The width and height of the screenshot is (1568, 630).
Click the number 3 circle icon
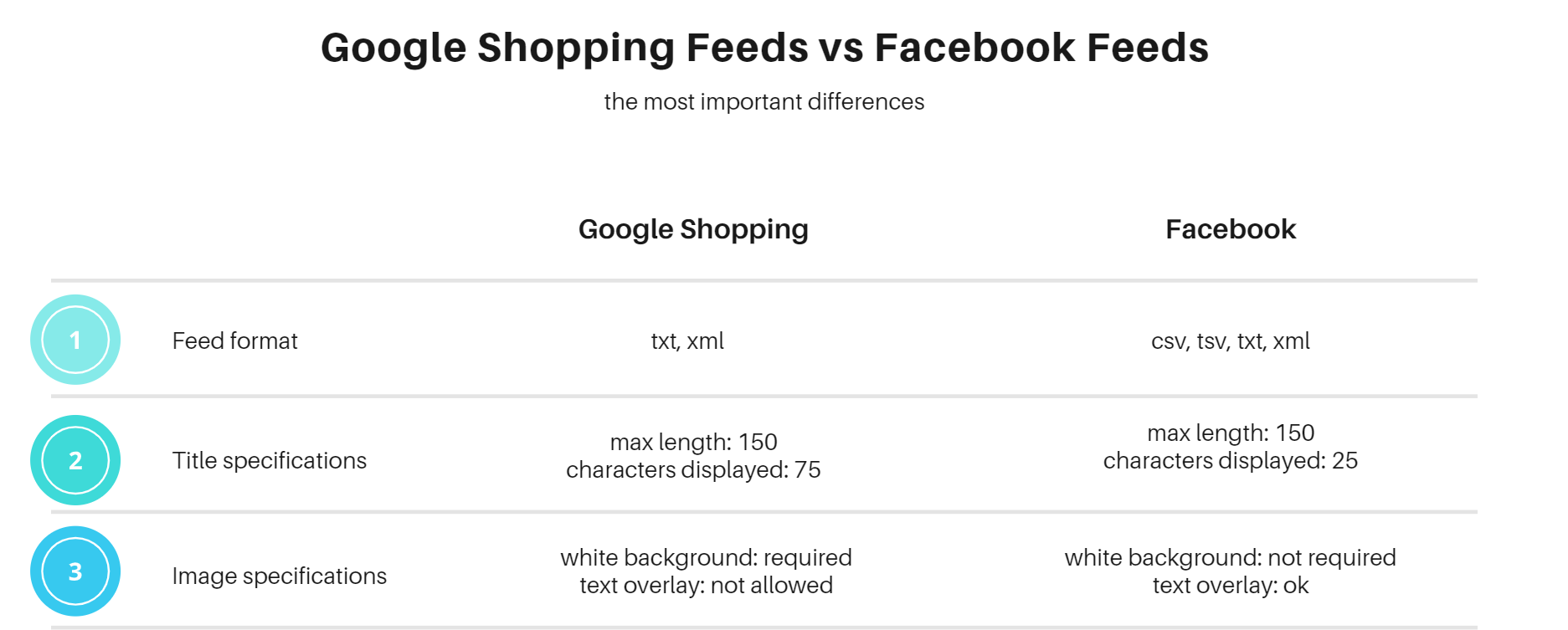(75, 571)
